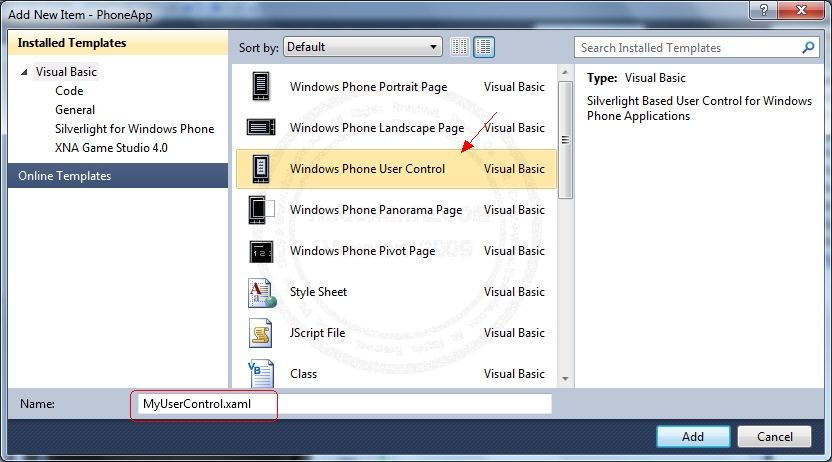The width and height of the screenshot is (832, 462).
Task: Select the Visual Basic category
Action: [x=66, y=72]
